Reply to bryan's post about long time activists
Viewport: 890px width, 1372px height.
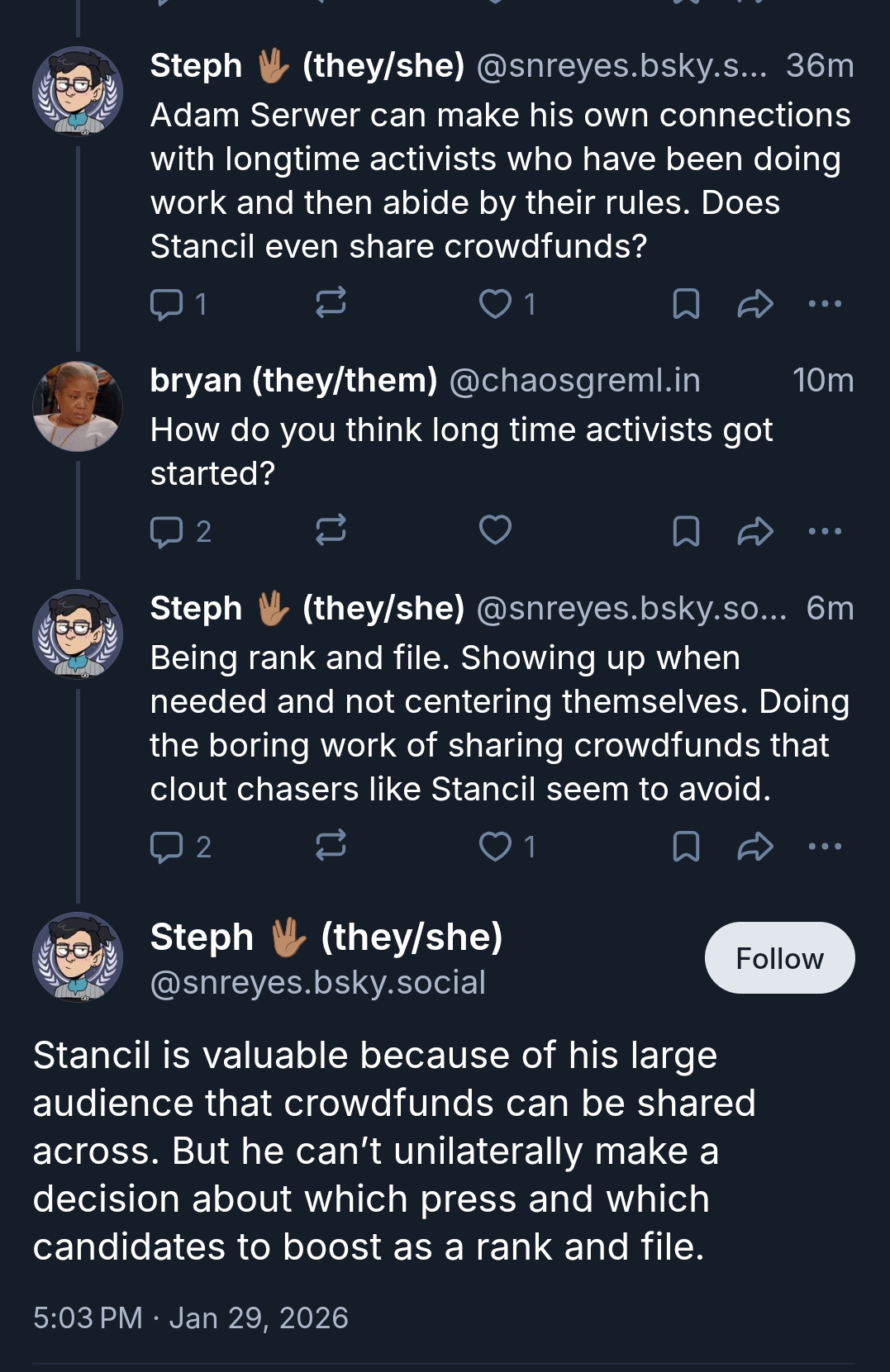pos(167,531)
